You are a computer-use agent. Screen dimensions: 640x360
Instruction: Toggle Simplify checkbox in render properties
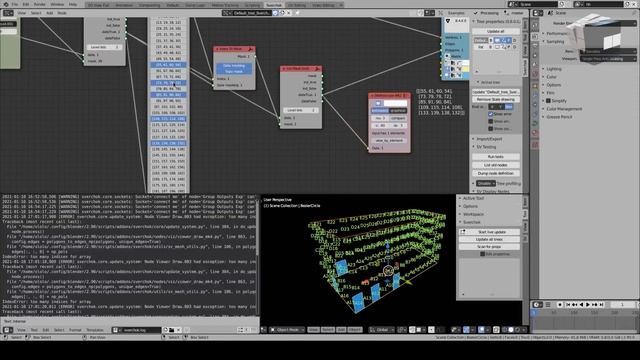point(548,100)
